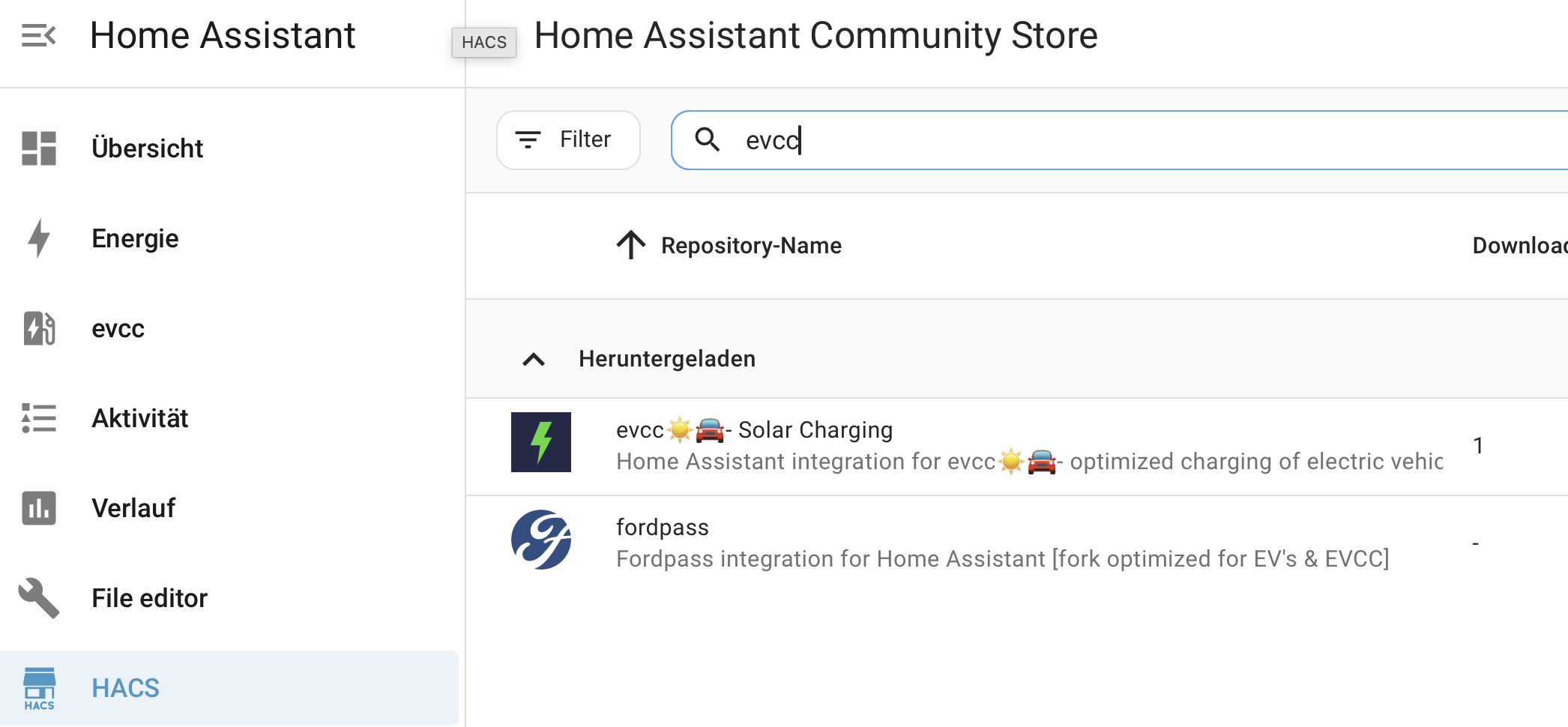The height and width of the screenshot is (727, 1568).
Task: Open the fordpass repository entry
Action: (x=662, y=528)
